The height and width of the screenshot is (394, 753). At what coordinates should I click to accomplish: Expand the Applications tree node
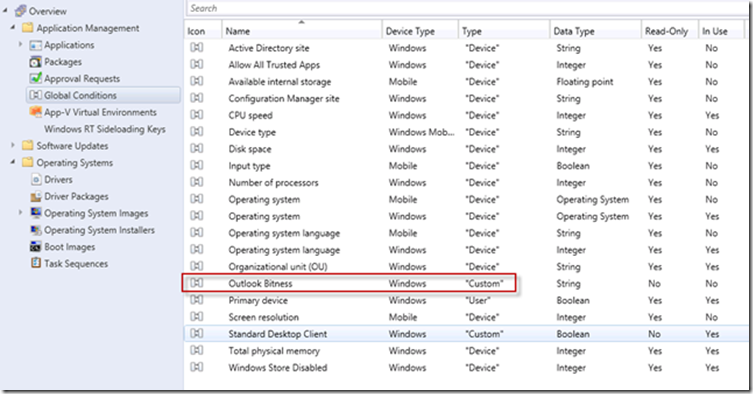[x=21, y=44]
